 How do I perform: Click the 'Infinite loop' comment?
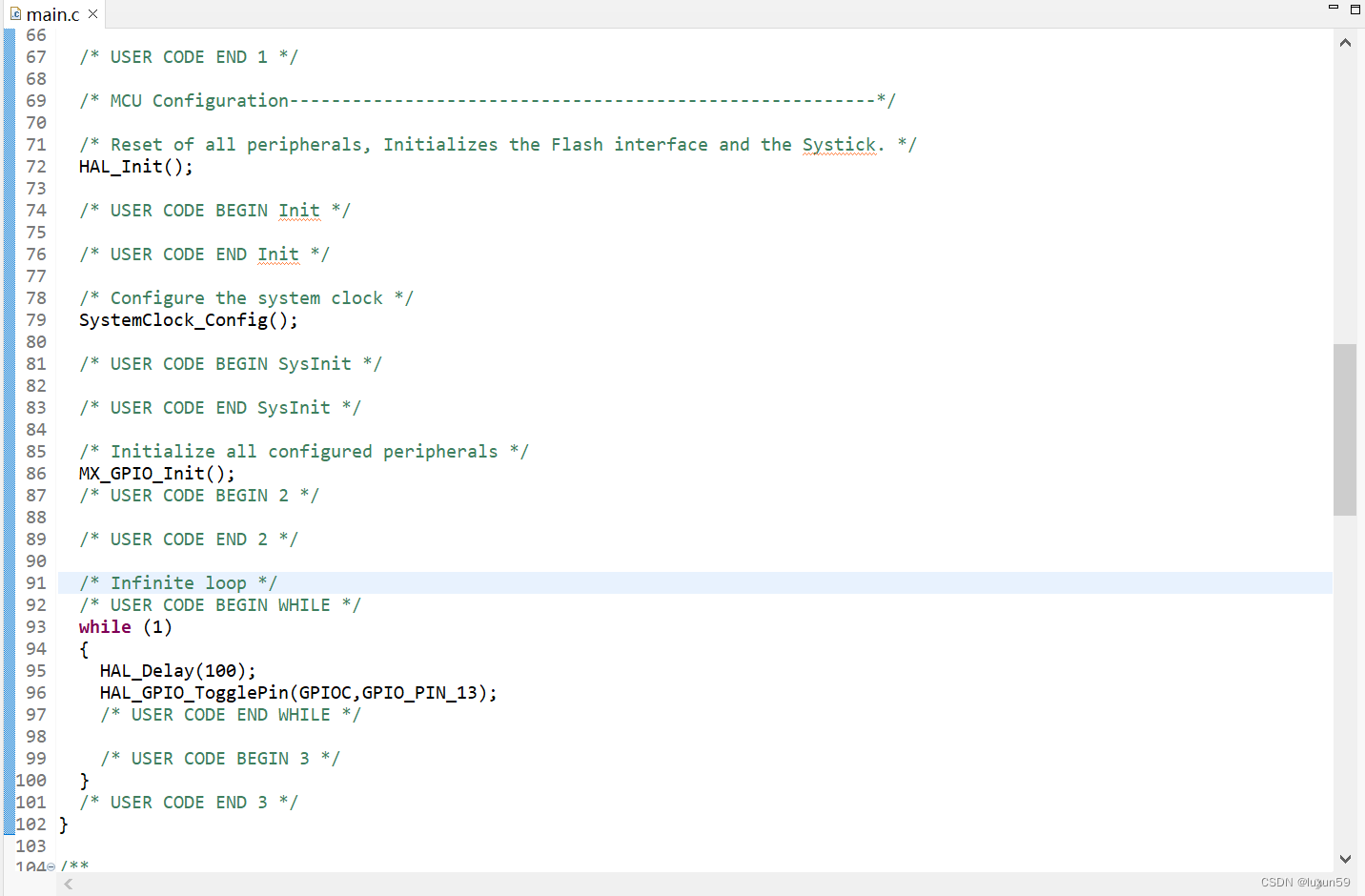point(178,583)
